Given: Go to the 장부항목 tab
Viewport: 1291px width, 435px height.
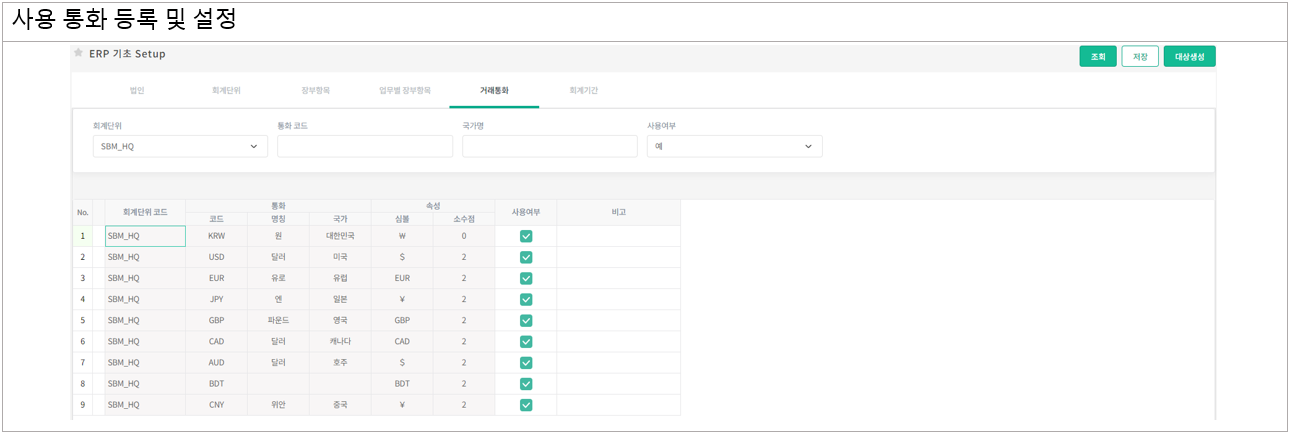Looking at the screenshot, I should [x=315, y=90].
